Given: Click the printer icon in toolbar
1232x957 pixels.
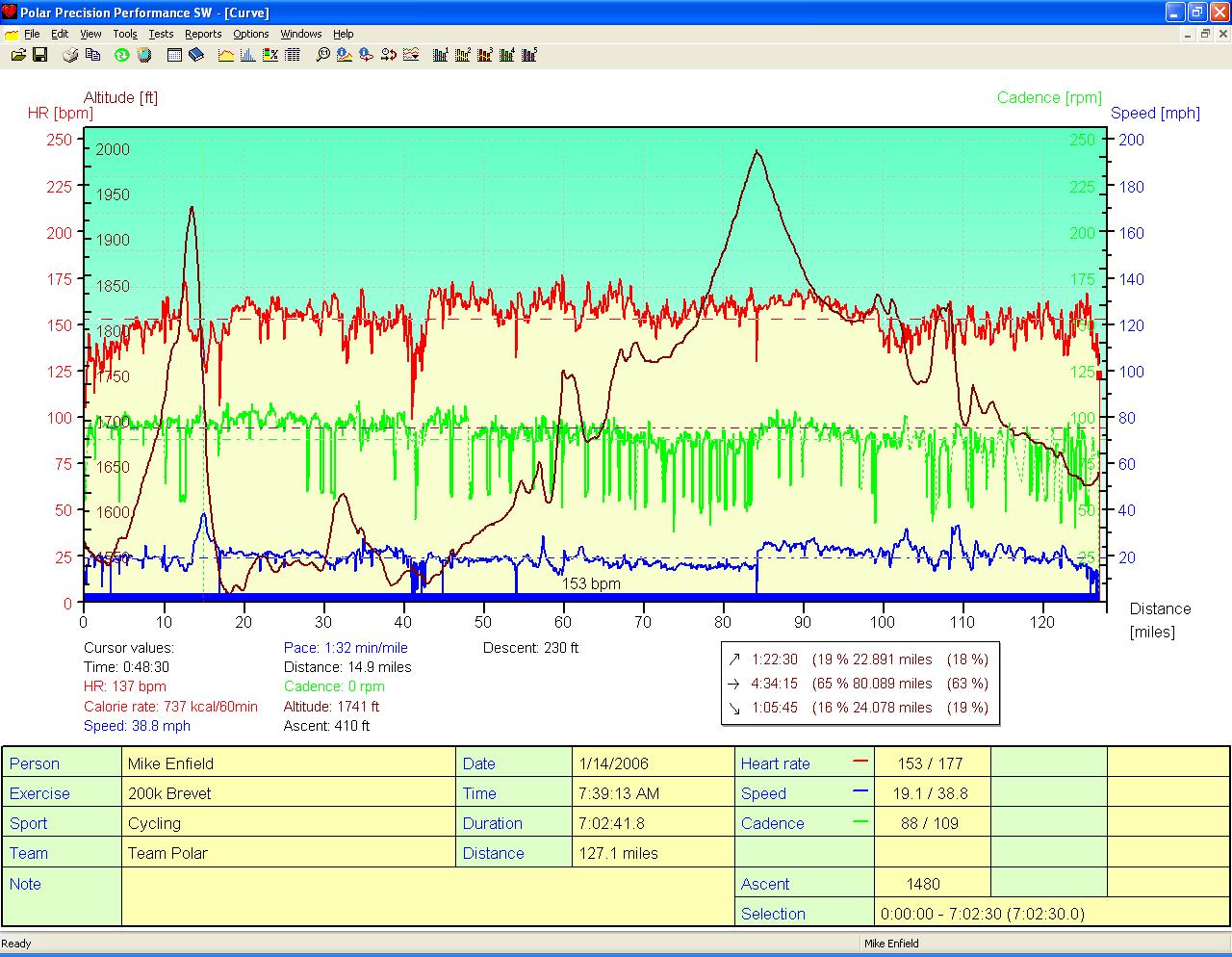Looking at the screenshot, I should pos(70,55).
